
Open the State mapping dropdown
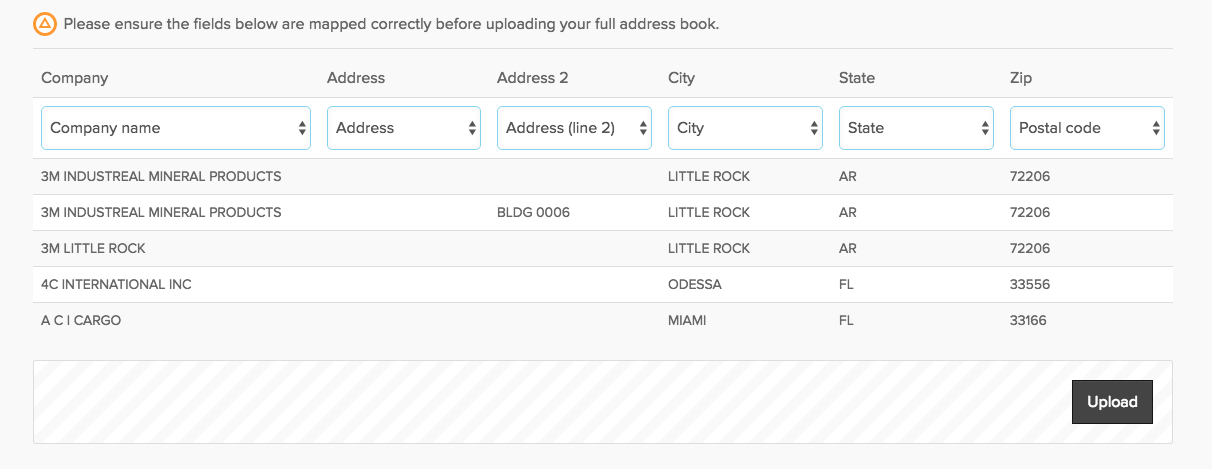coord(916,128)
